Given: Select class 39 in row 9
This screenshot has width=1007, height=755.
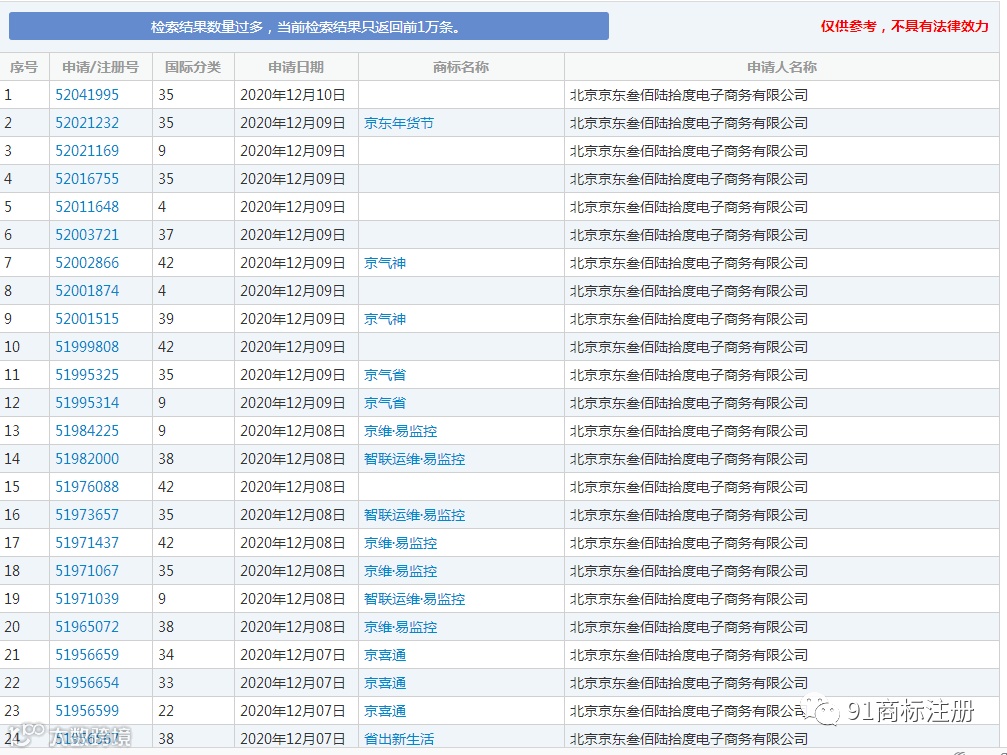Looking at the screenshot, I should point(166,319).
